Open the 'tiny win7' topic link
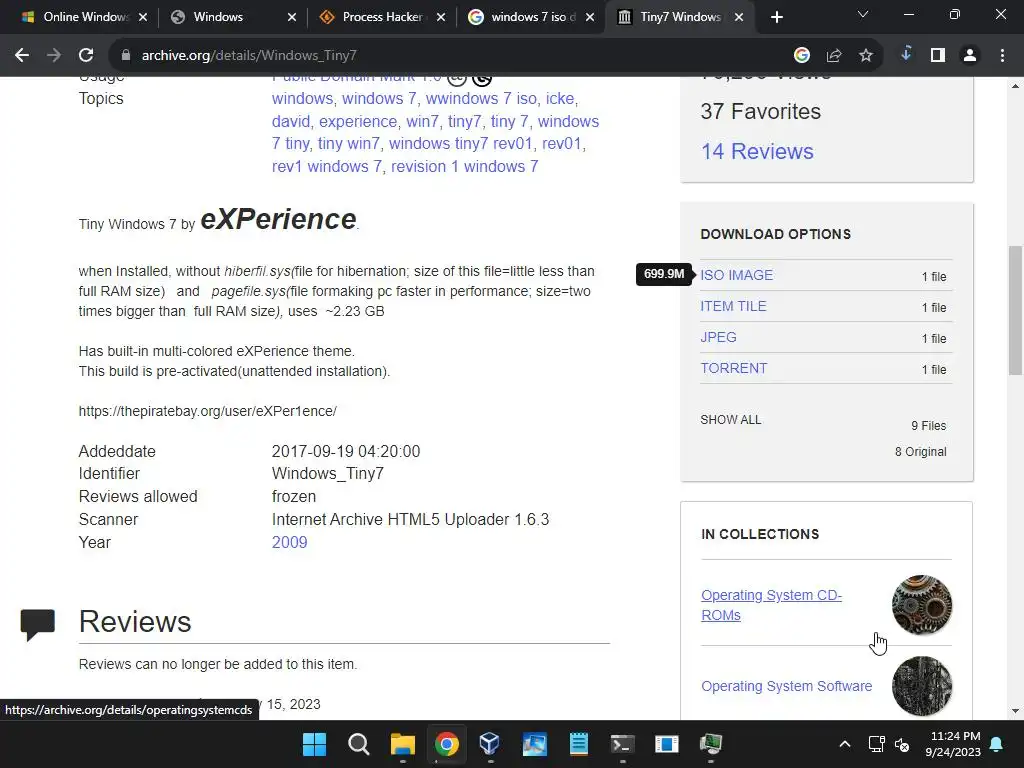 click(x=349, y=144)
